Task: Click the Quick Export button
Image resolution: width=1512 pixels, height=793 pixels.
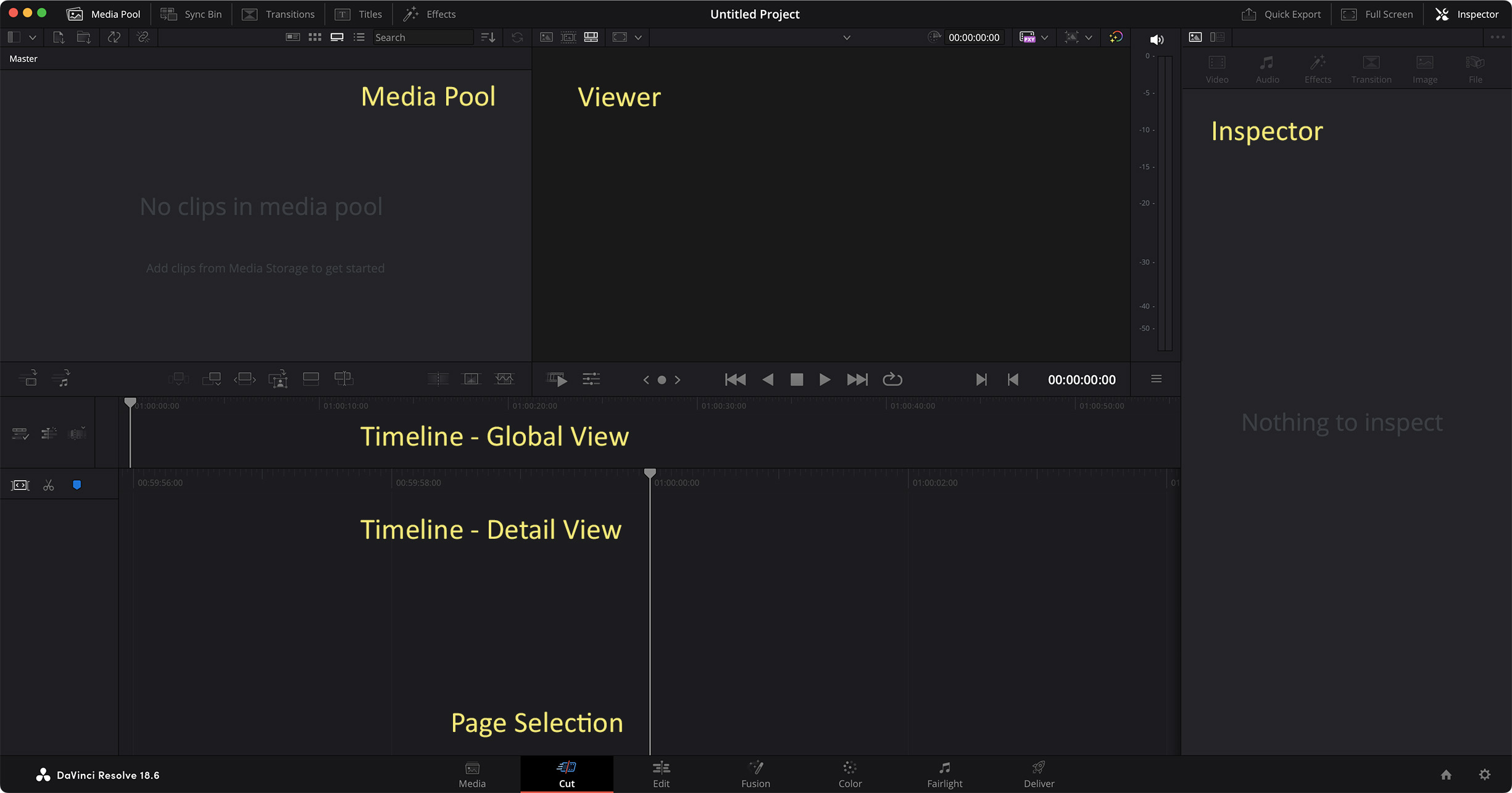Action: (1281, 14)
